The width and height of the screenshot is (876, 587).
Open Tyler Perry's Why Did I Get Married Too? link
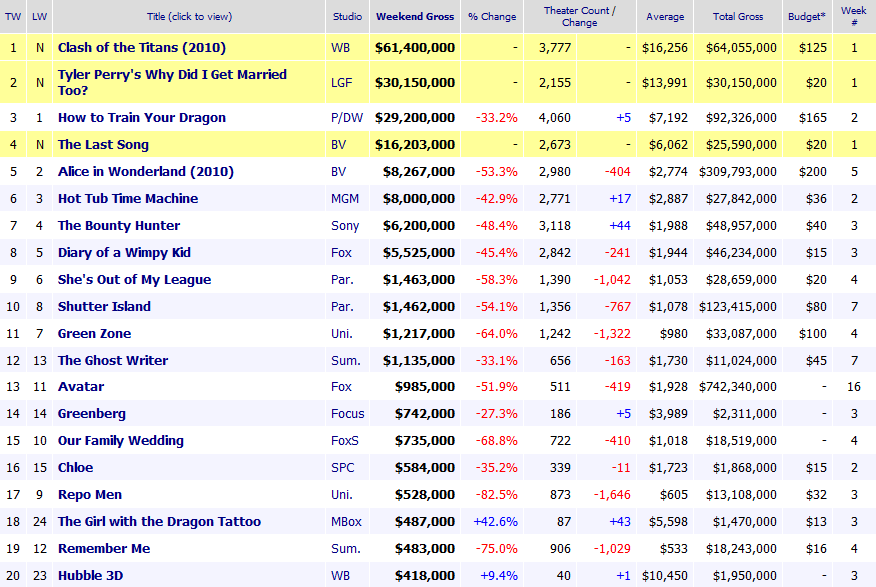click(172, 82)
